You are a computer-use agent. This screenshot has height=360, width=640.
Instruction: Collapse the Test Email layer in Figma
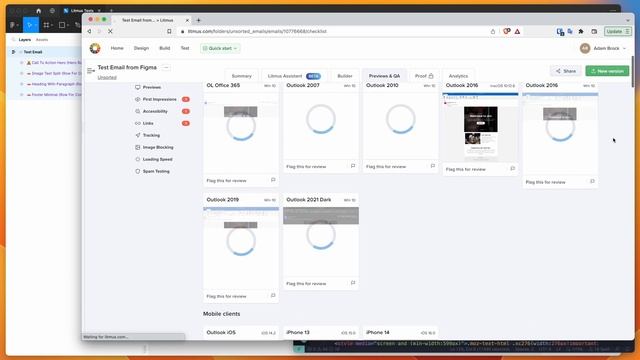click(x=13, y=52)
